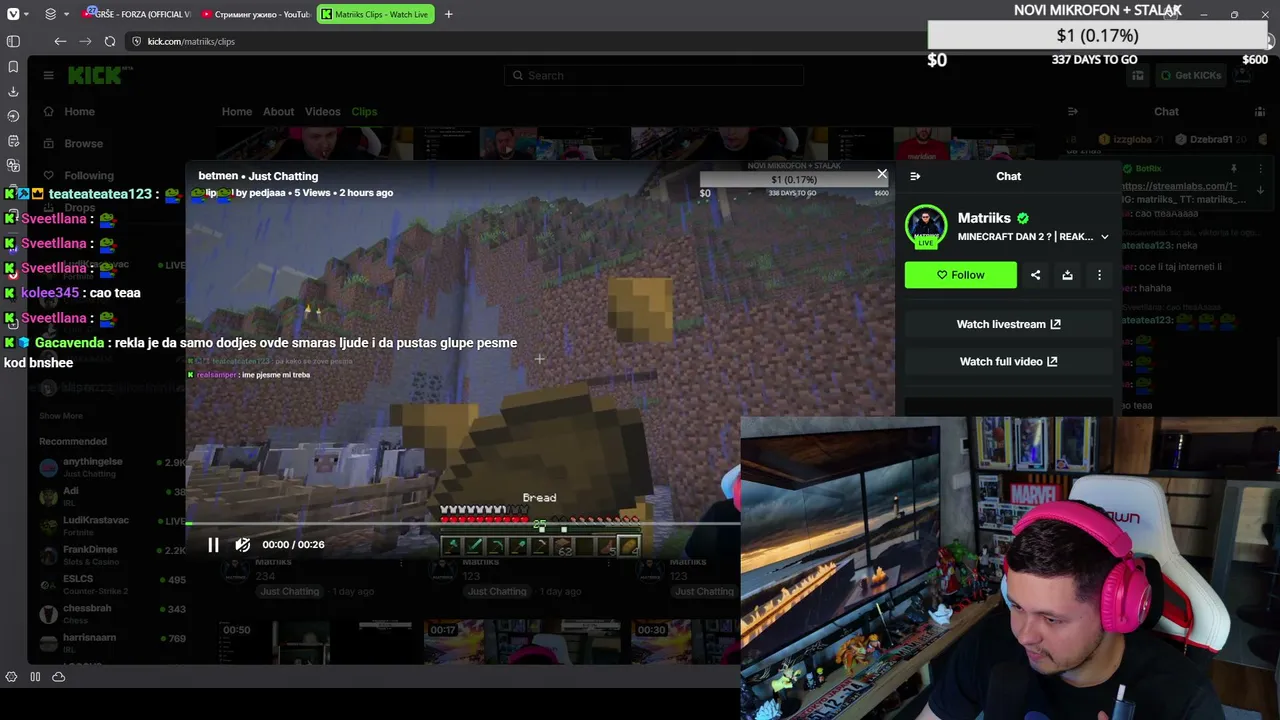Seek on the clip progress bar
Viewport: 1280px width, 720px height.
click(463, 523)
